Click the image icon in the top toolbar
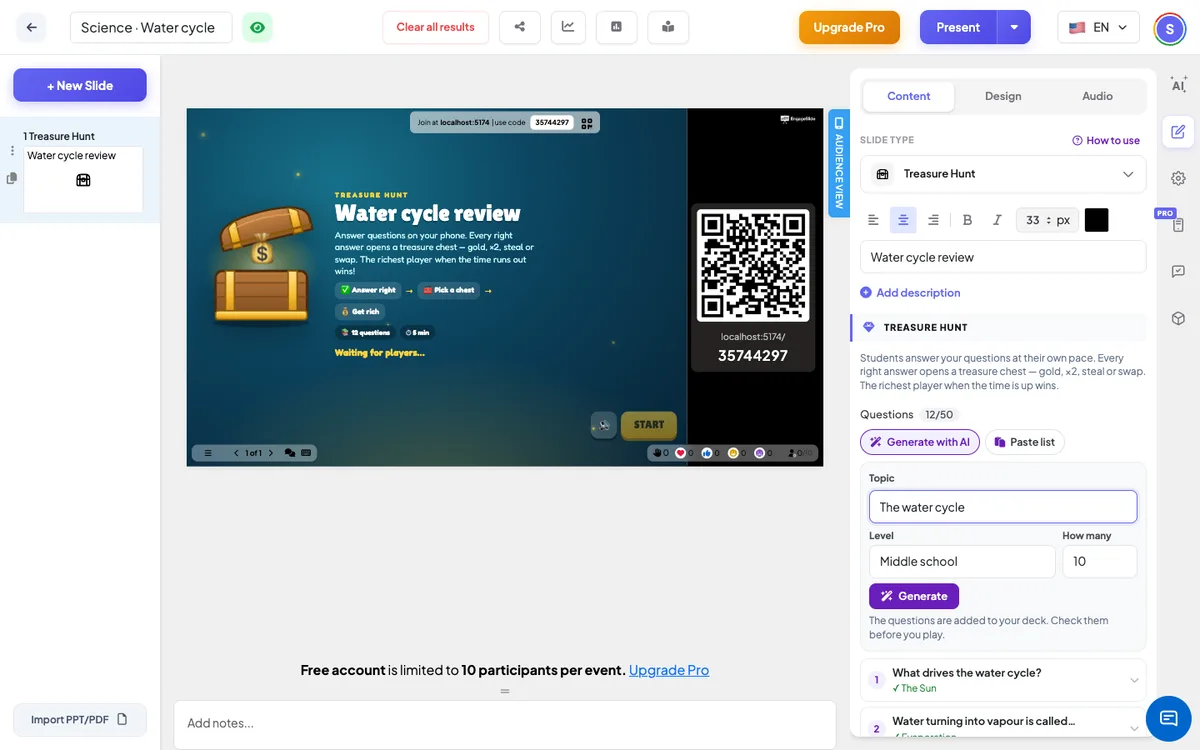Viewport: 1200px width, 750px height. pos(617,27)
